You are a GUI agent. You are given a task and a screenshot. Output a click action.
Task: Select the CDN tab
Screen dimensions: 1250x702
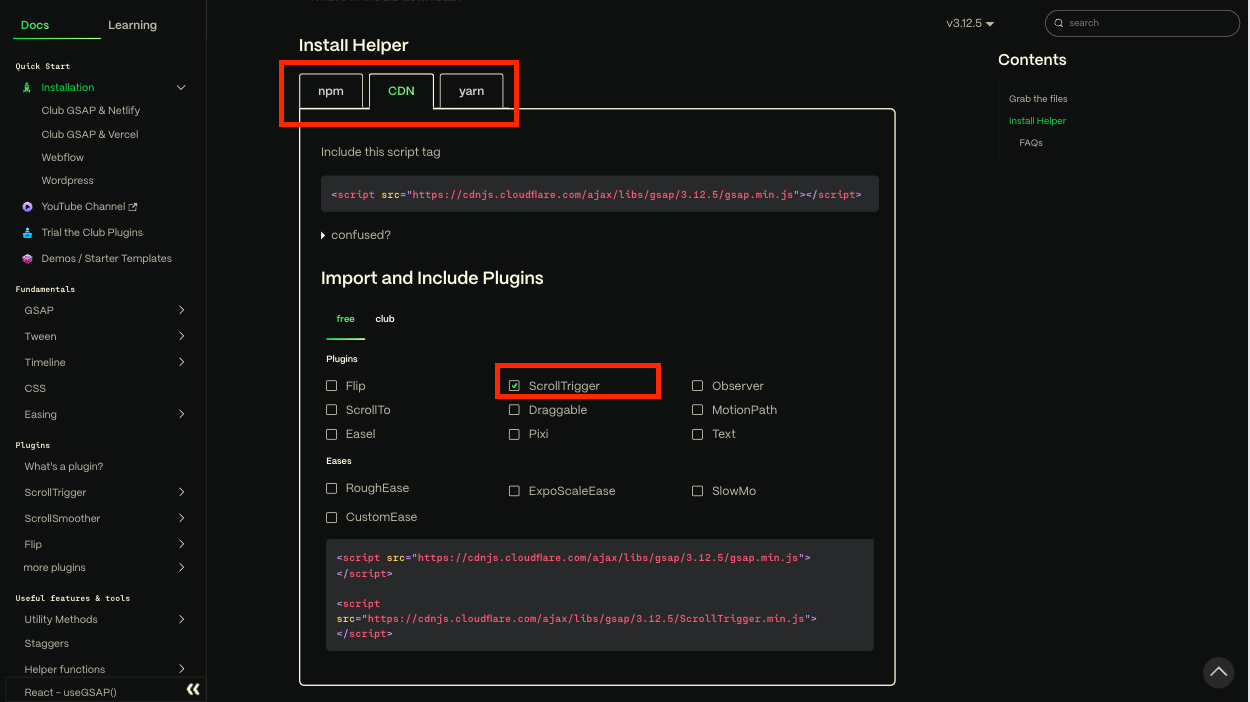[401, 91]
